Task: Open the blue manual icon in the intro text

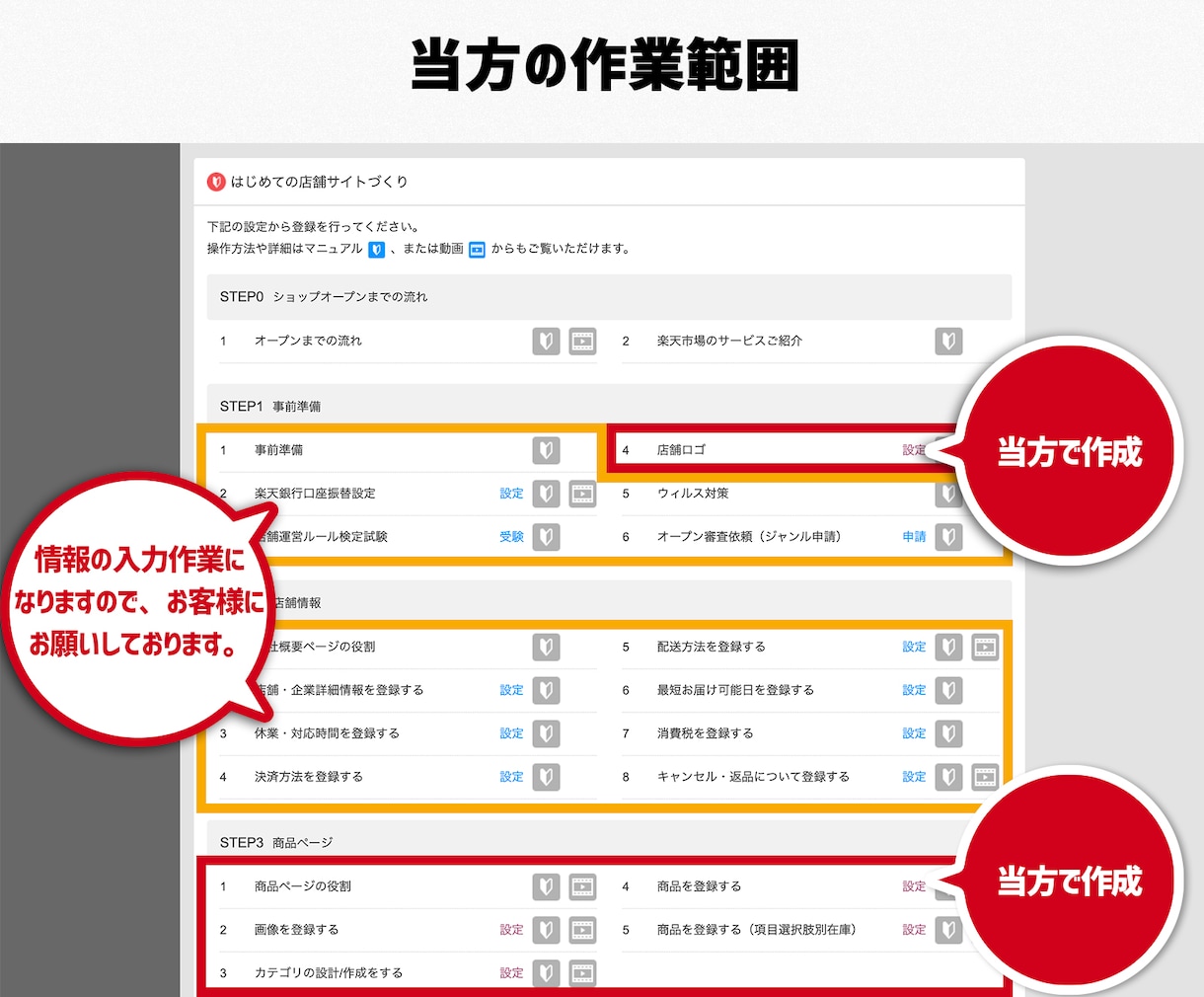Action: [x=376, y=250]
